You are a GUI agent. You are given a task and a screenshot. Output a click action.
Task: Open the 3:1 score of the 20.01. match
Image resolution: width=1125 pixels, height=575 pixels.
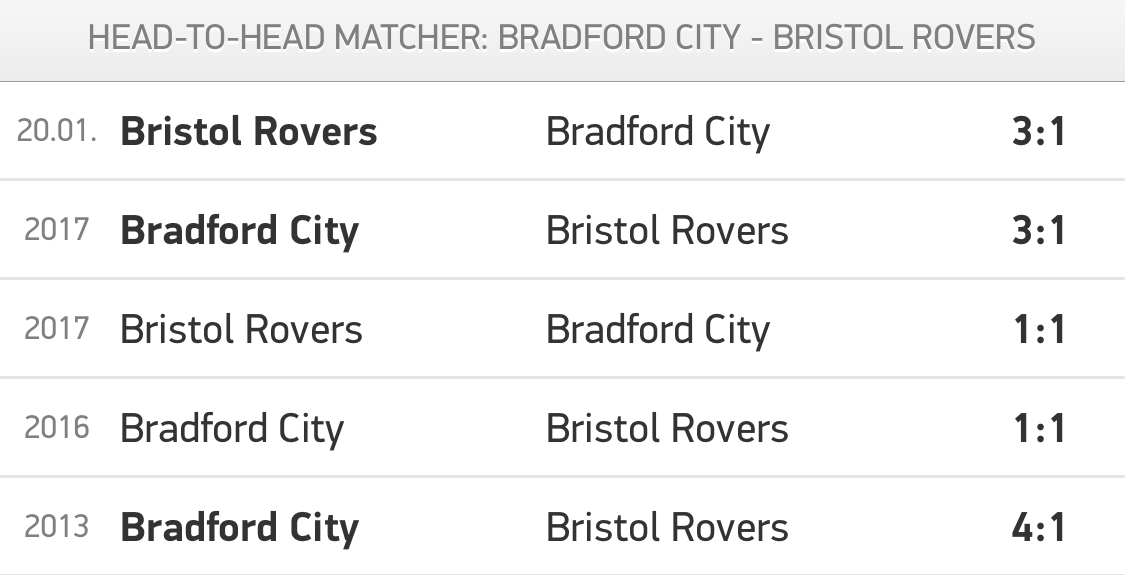click(x=1039, y=132)
